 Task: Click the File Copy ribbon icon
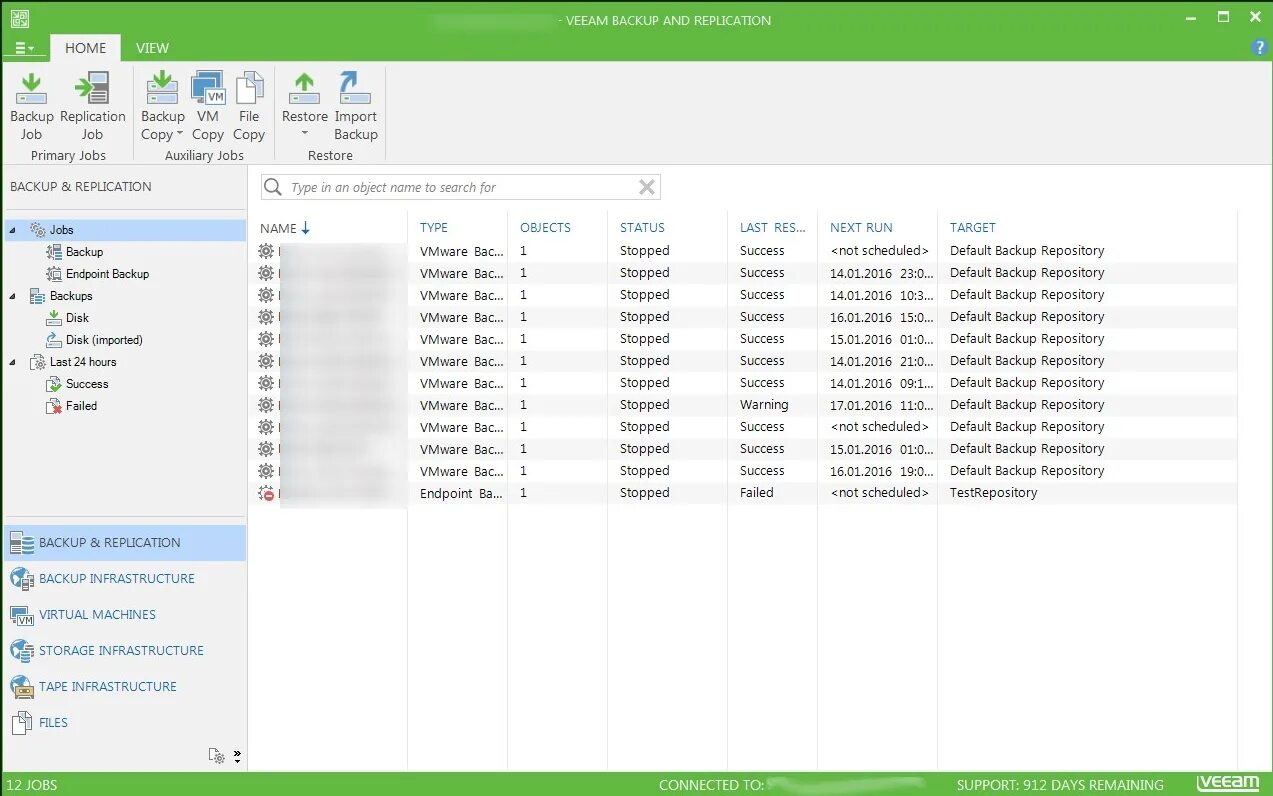[x=249, y=88]
